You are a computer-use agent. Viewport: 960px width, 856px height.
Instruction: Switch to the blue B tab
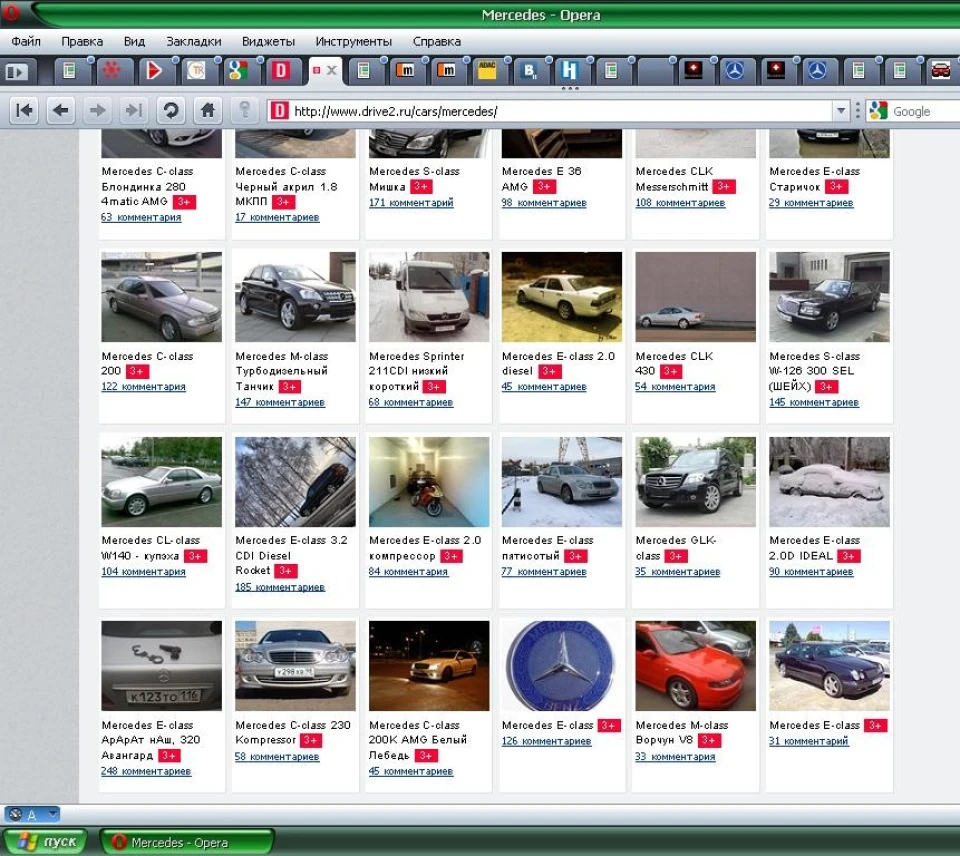530,71
